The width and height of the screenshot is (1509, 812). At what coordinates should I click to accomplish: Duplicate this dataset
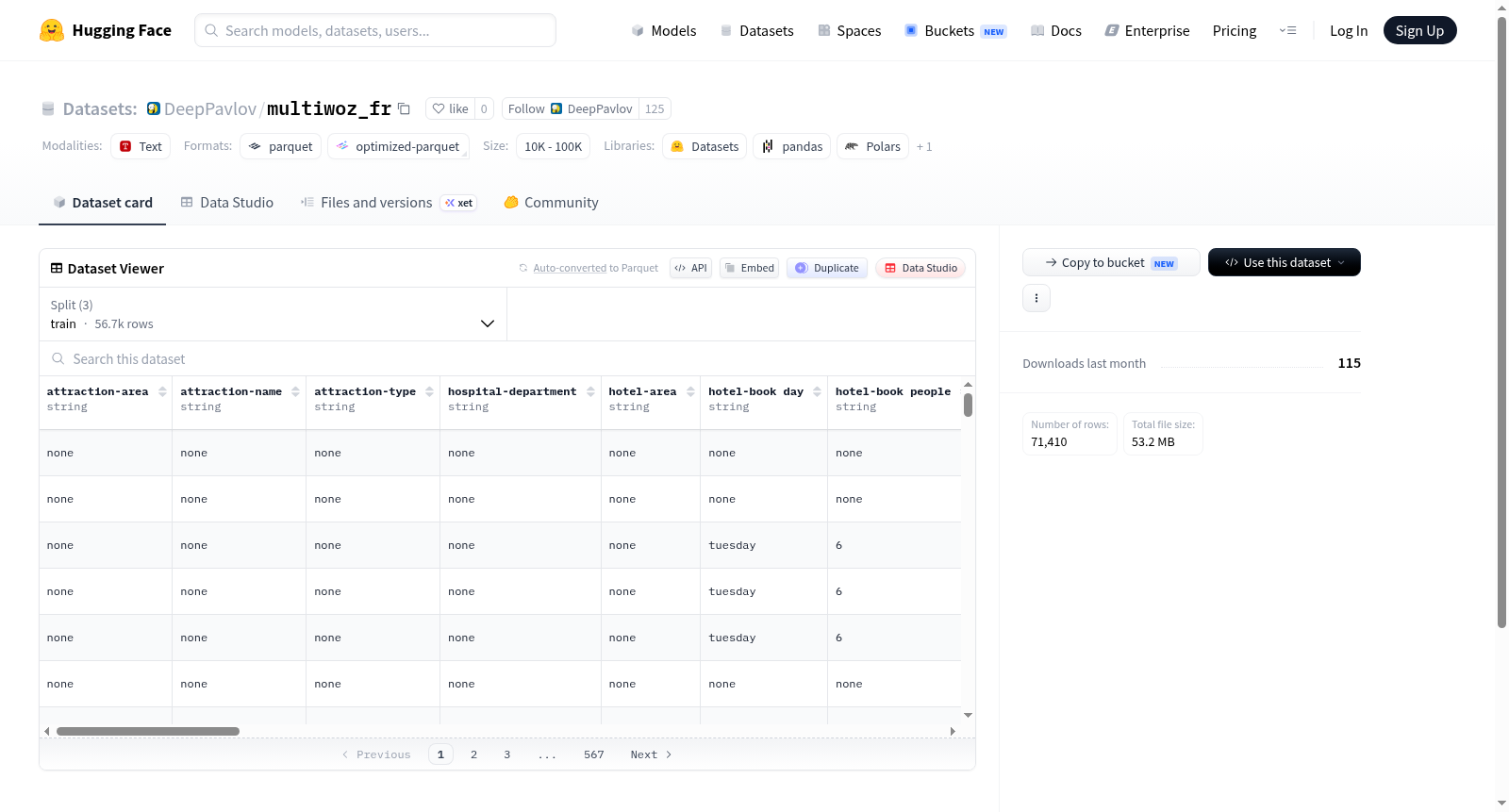coord(827,268)
